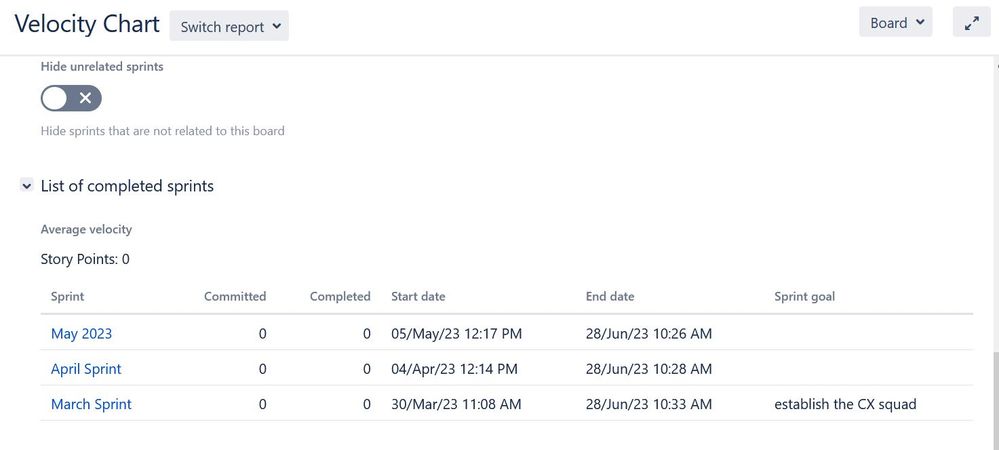This screenshot has height=450, width=999.
Task: Click the Sprint goal column header
Action: 804,296
